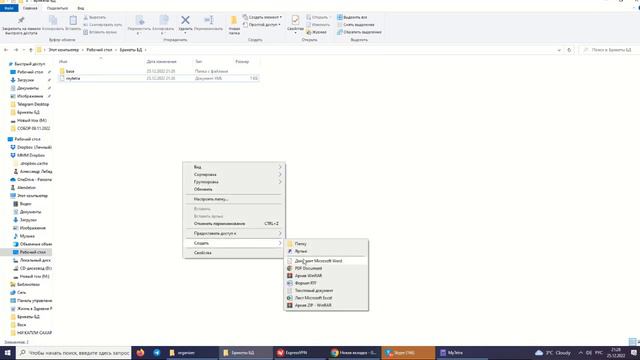The height and width of the screenshot is (360, 640).
Task: Create new Shortcut (Ярлык) from submenu
Action: (326, 251)
